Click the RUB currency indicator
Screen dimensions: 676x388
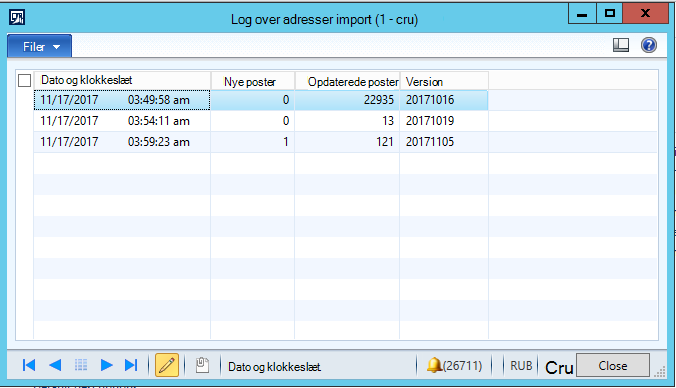[x=521, y=366]
